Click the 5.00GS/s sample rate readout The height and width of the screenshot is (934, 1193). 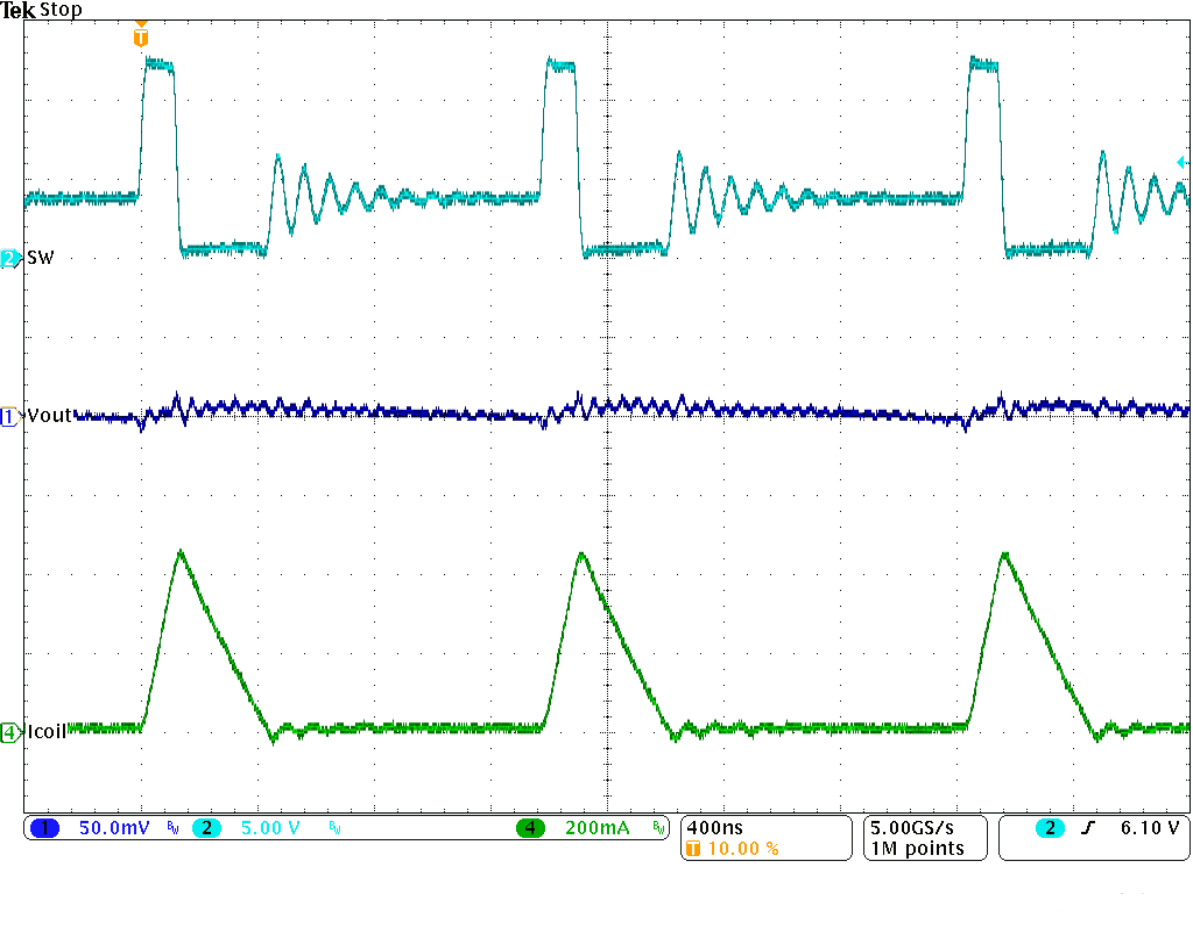pyautogui.click(x=910, y=825)
